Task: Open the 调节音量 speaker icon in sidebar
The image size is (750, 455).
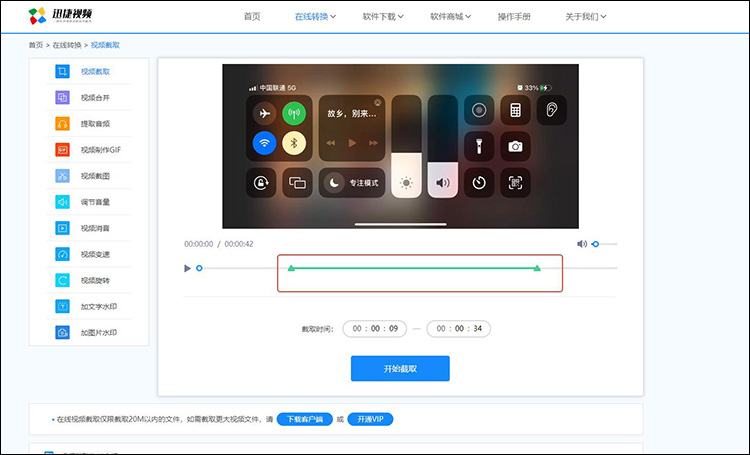Action: point(62,202)
